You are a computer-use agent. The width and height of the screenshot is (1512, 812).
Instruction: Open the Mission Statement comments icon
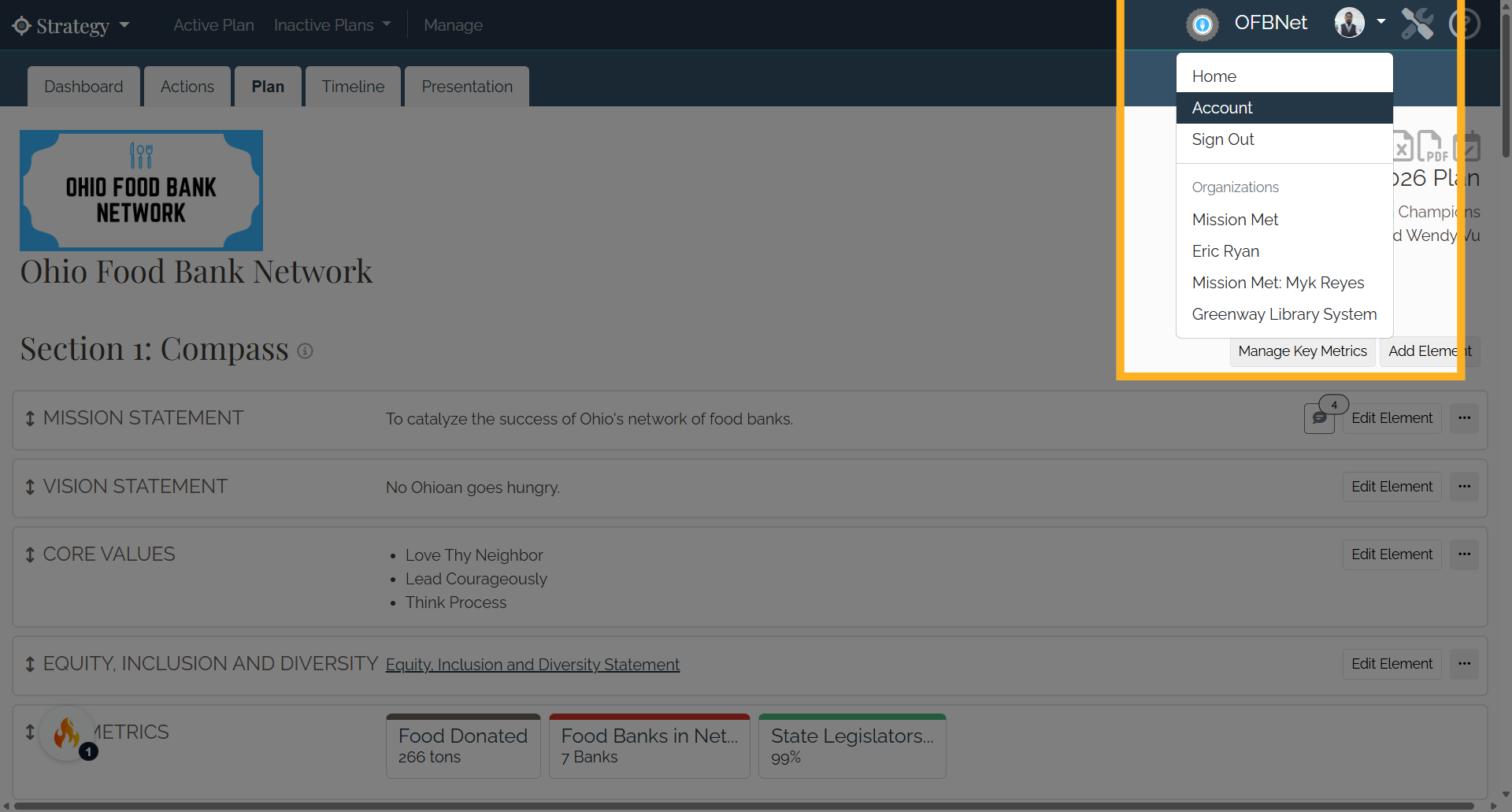coord(1319,418)
